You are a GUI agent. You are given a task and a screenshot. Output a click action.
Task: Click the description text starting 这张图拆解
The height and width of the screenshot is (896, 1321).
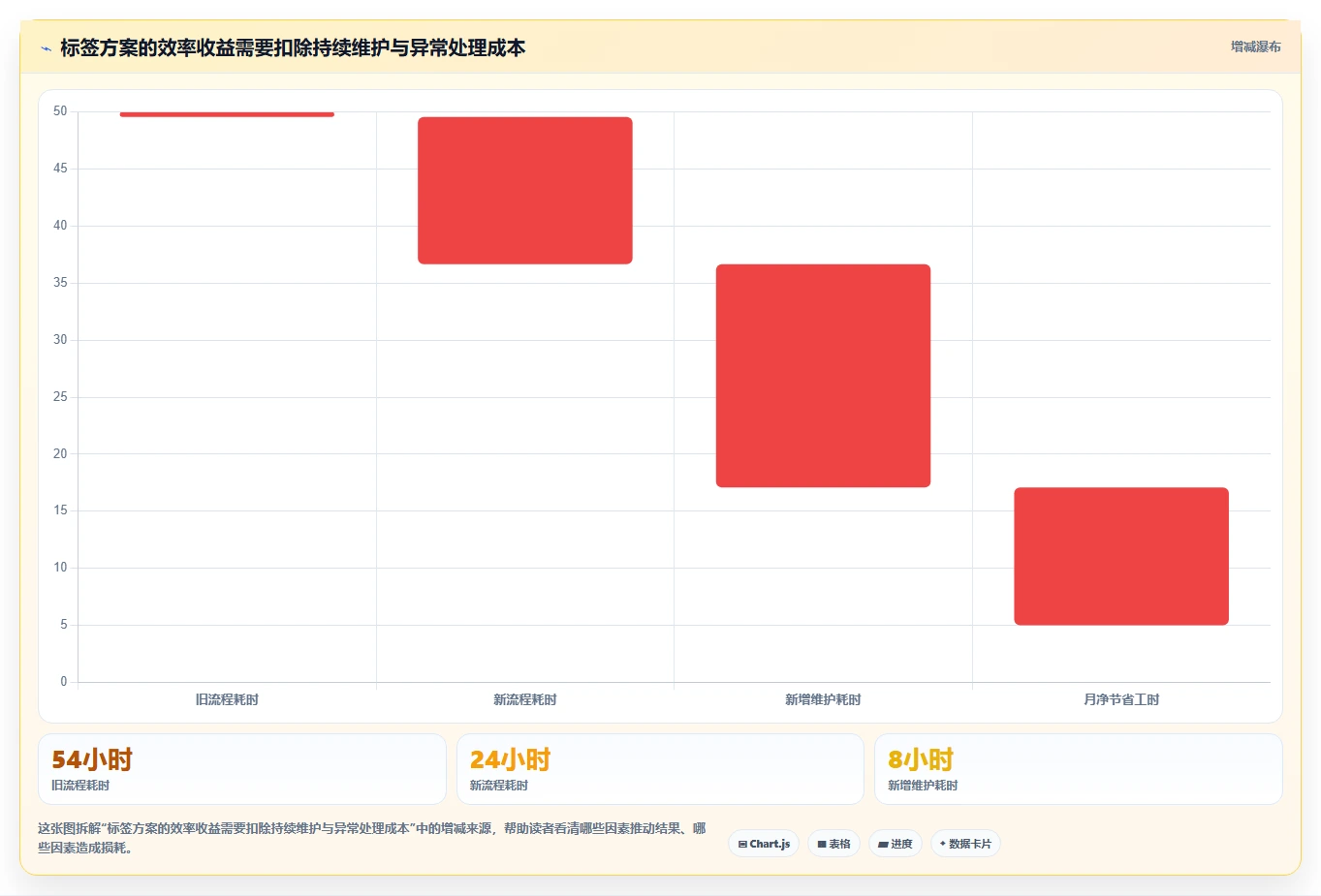pos(372,838)
